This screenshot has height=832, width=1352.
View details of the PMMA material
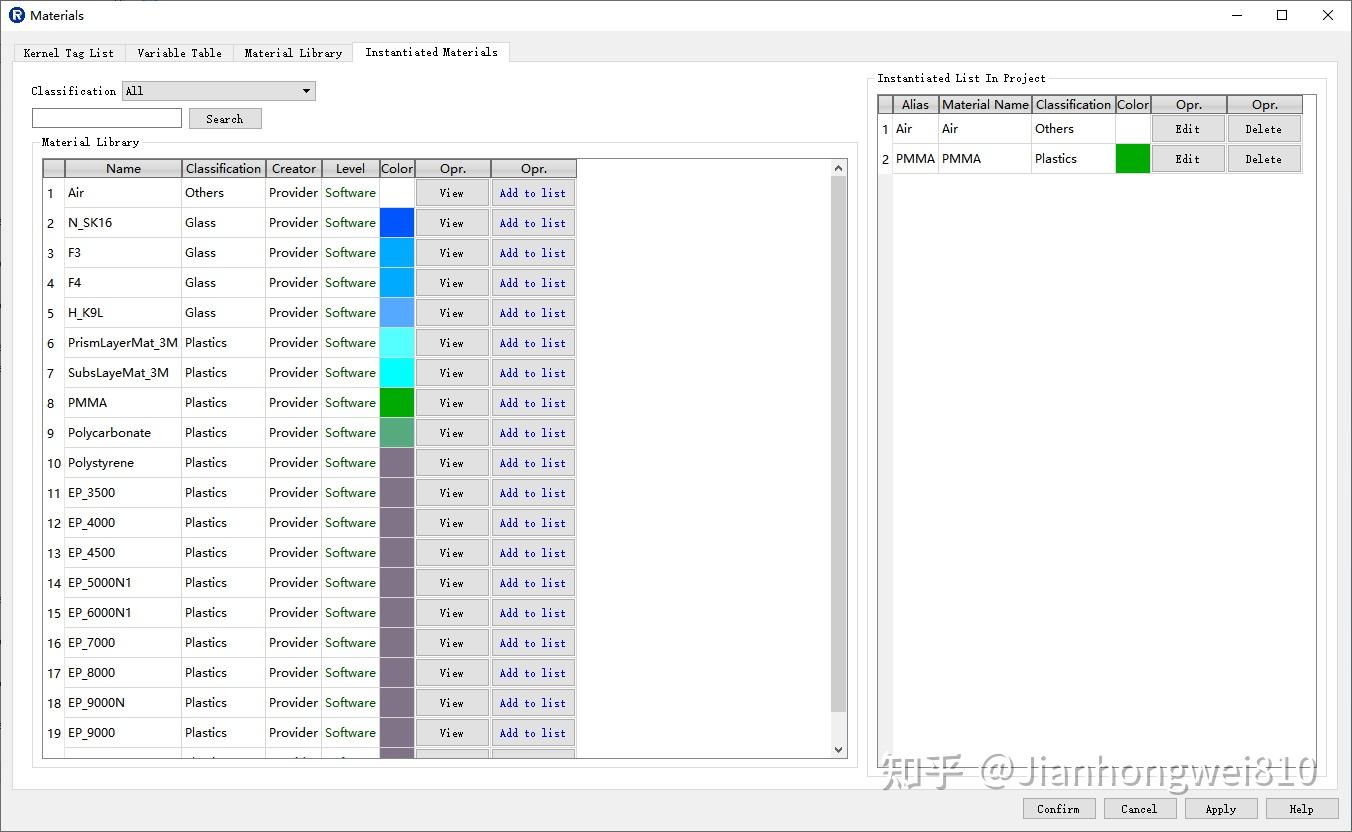(x=451, y=402)
